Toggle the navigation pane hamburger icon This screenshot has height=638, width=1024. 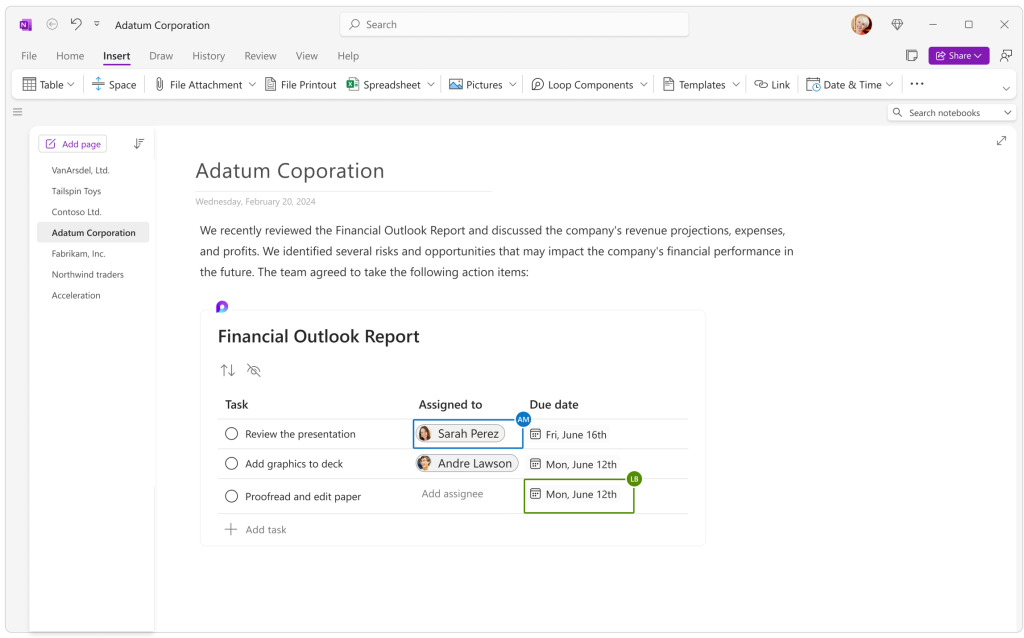[18, 112]
